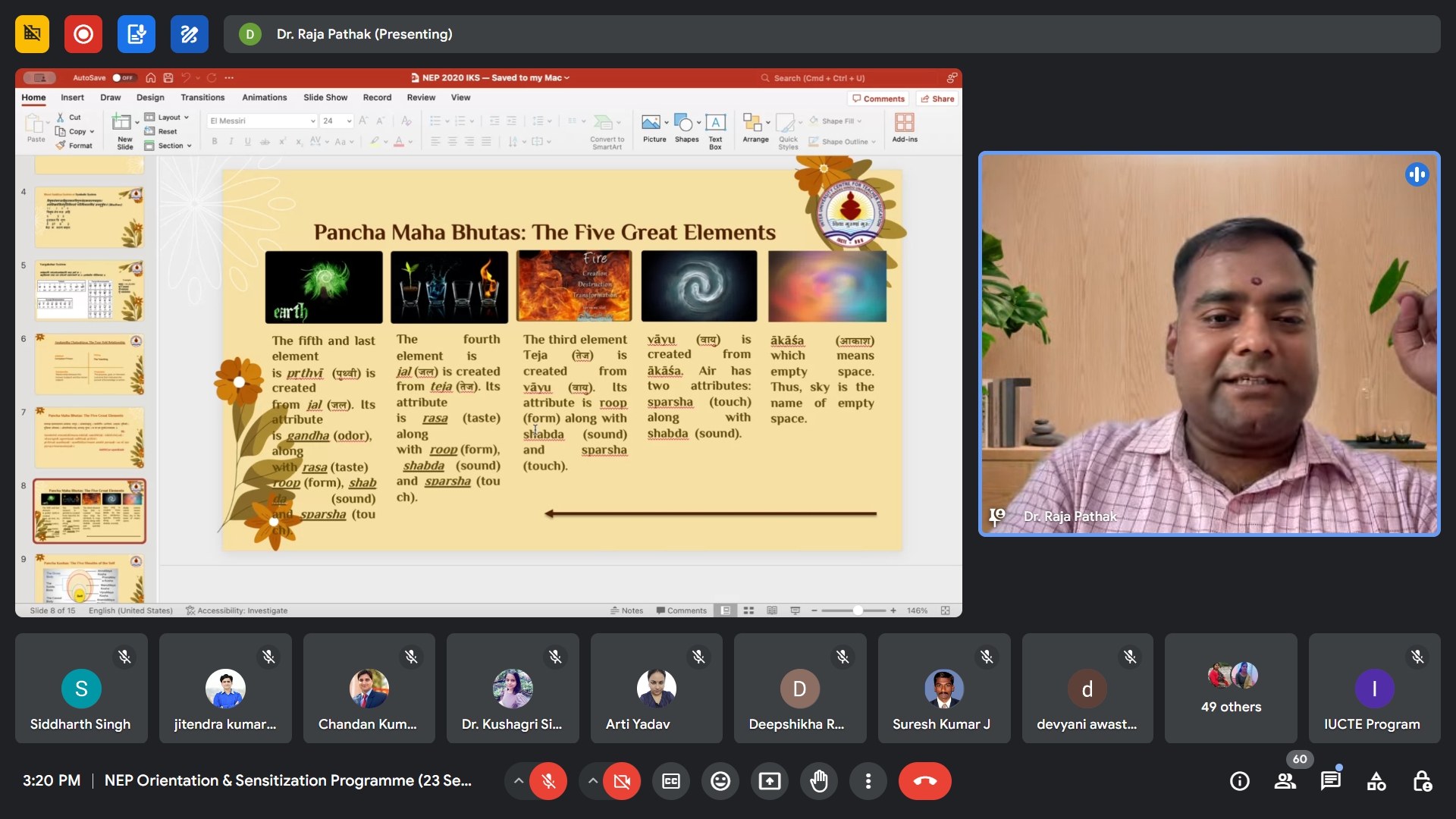Open the more options three-dot menu

868,781
